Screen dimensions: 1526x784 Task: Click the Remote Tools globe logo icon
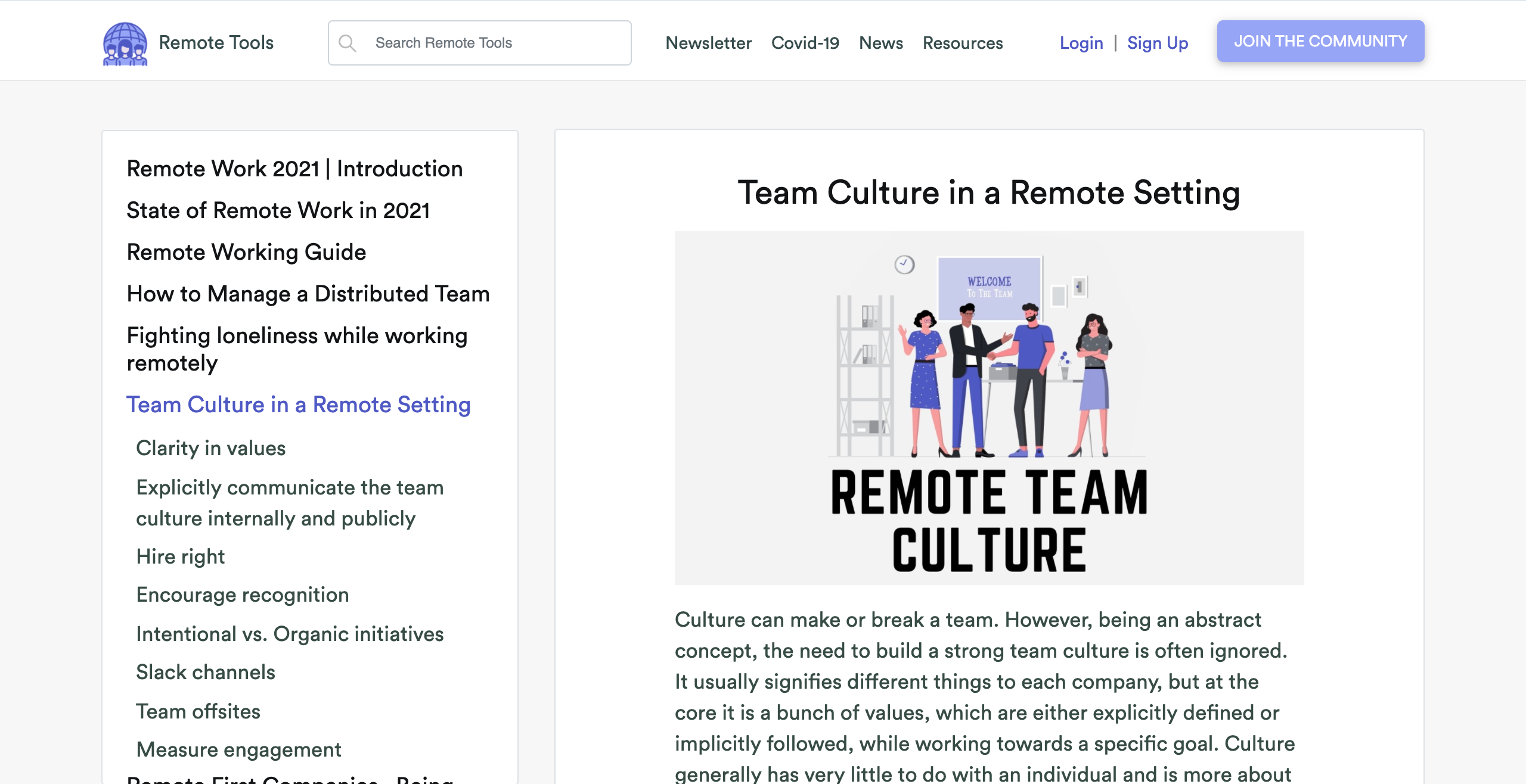[x=125, y=43]
